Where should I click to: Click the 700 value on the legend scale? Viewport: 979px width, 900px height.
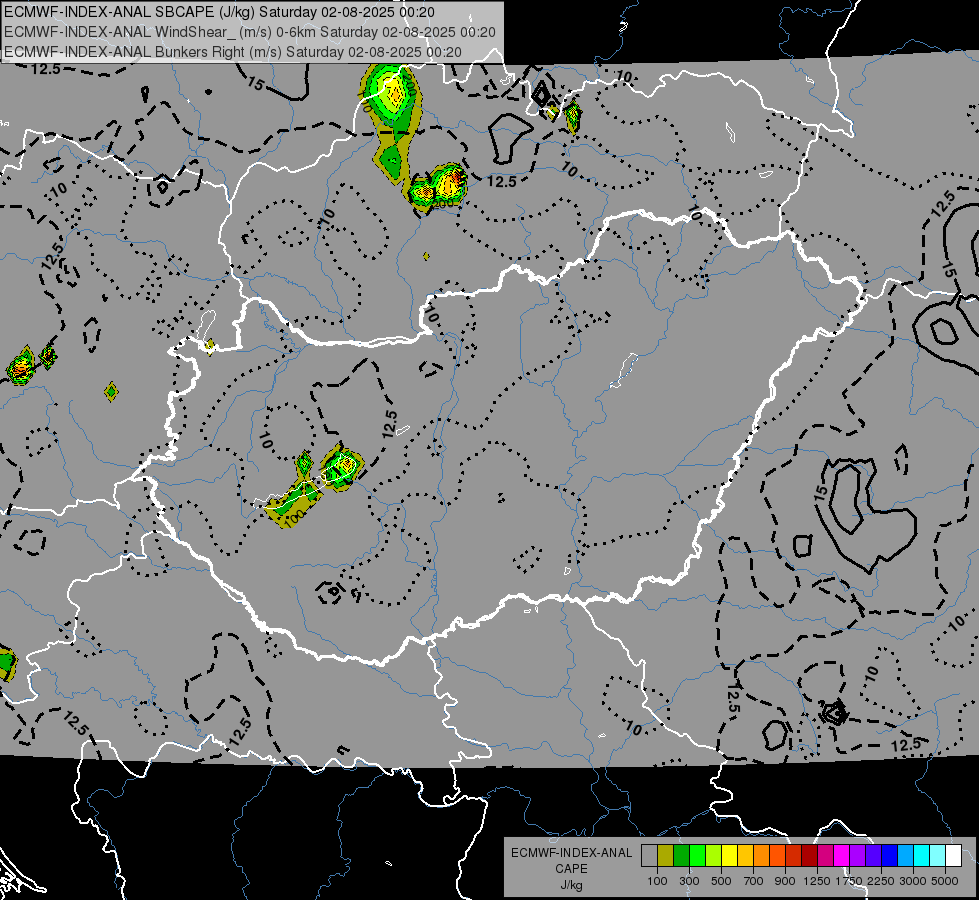click(754, 881)
